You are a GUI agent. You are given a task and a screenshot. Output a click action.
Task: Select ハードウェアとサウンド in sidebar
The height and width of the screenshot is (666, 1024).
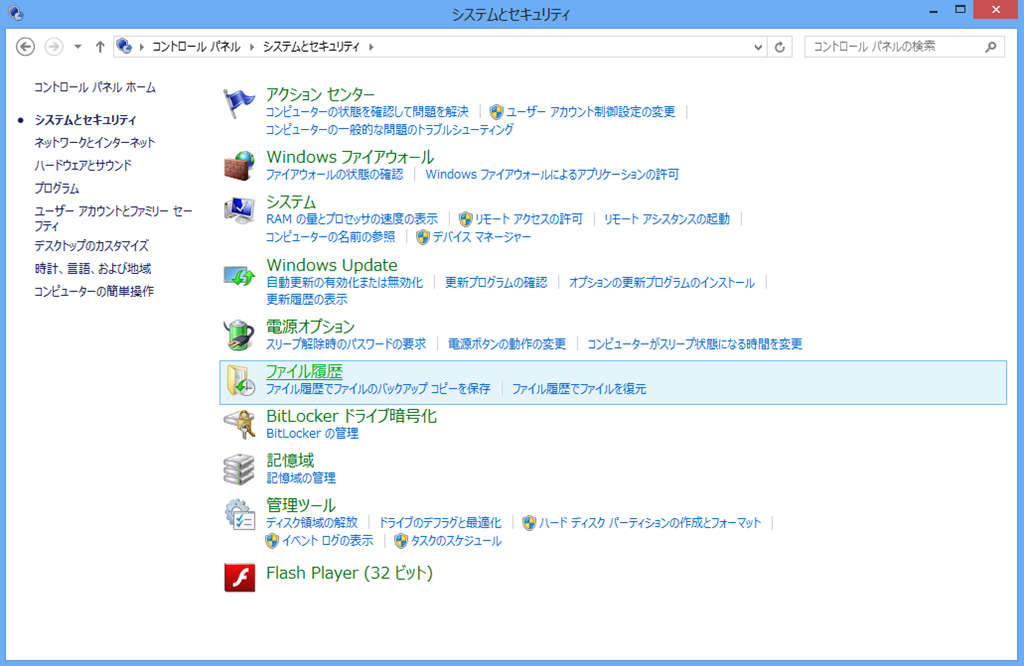coord(83,165)
